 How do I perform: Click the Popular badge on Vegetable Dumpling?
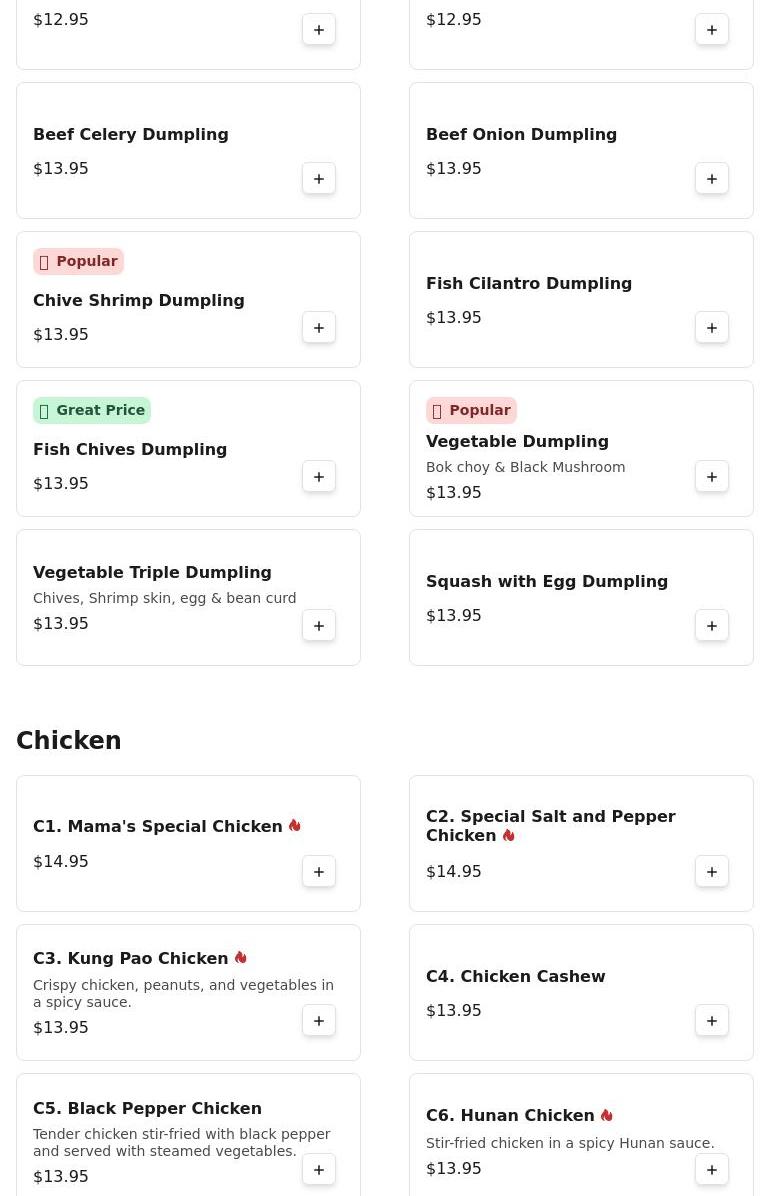coord(472,410)
